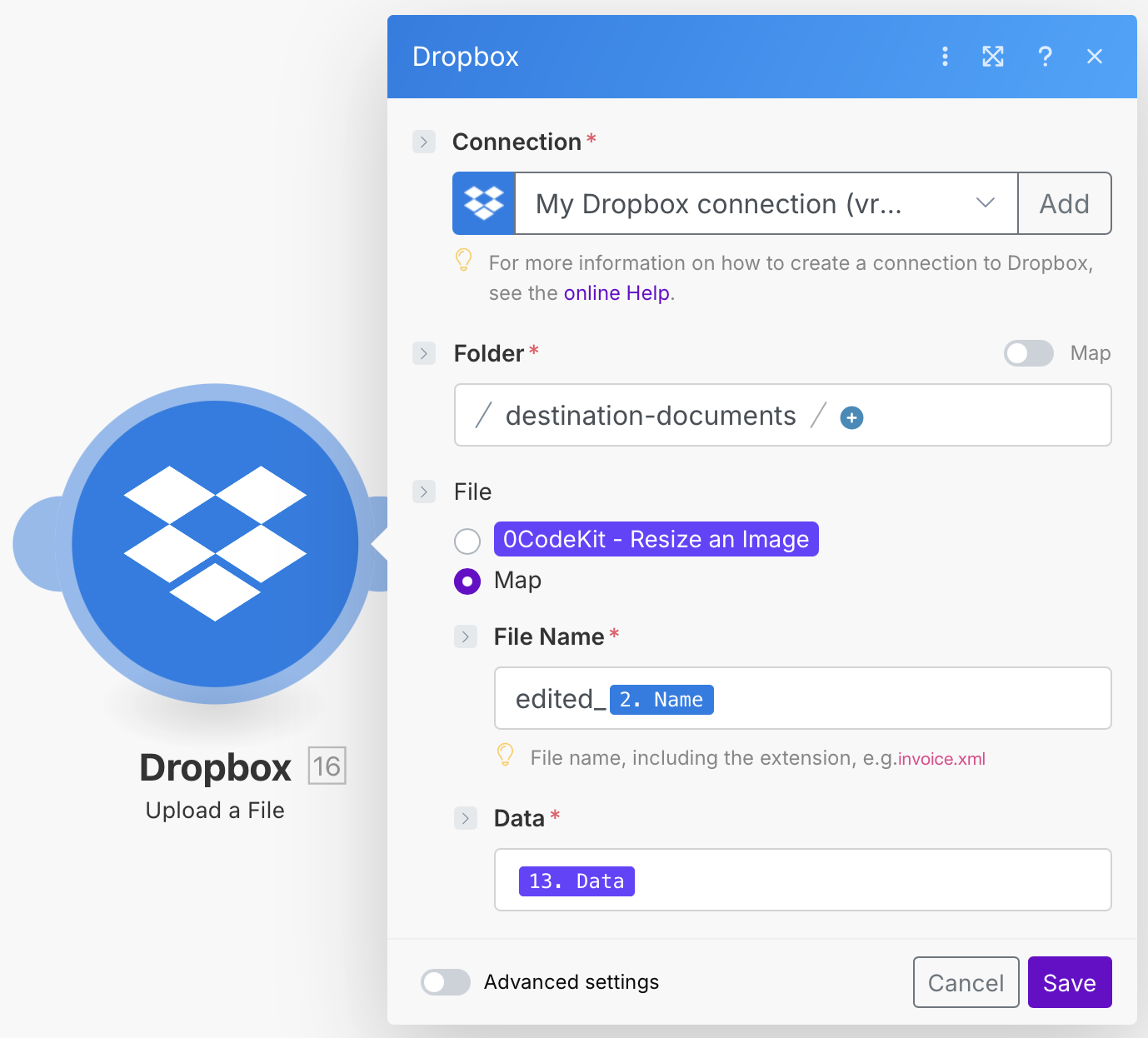Expand the File field chevron
The width and height of the screenshot is (1148, 1038).
pyautogui.click(x=424, y=492)
